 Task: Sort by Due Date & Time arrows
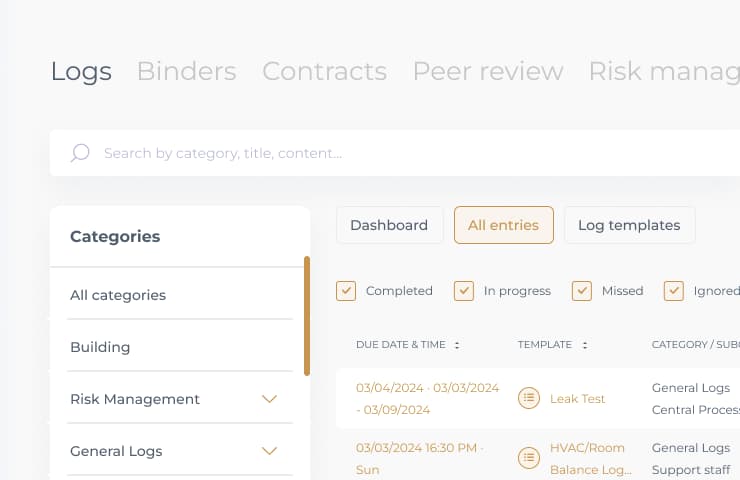point(457,345)
